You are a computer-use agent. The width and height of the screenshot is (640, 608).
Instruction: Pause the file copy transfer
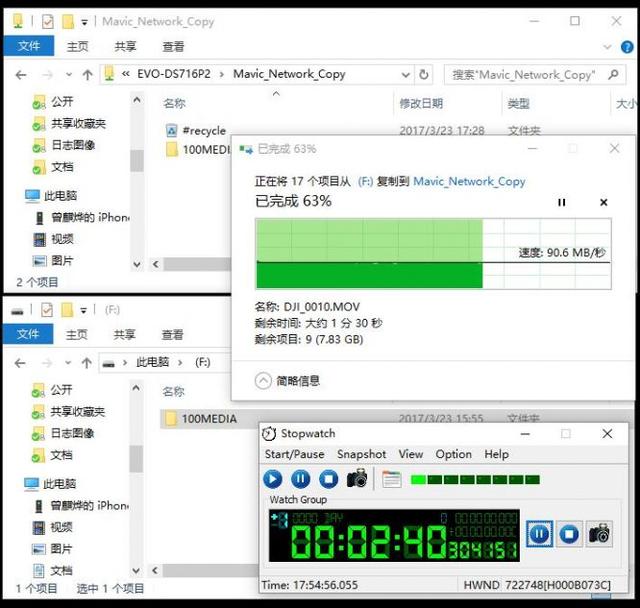pyautogui.click(x=561, y=202)
